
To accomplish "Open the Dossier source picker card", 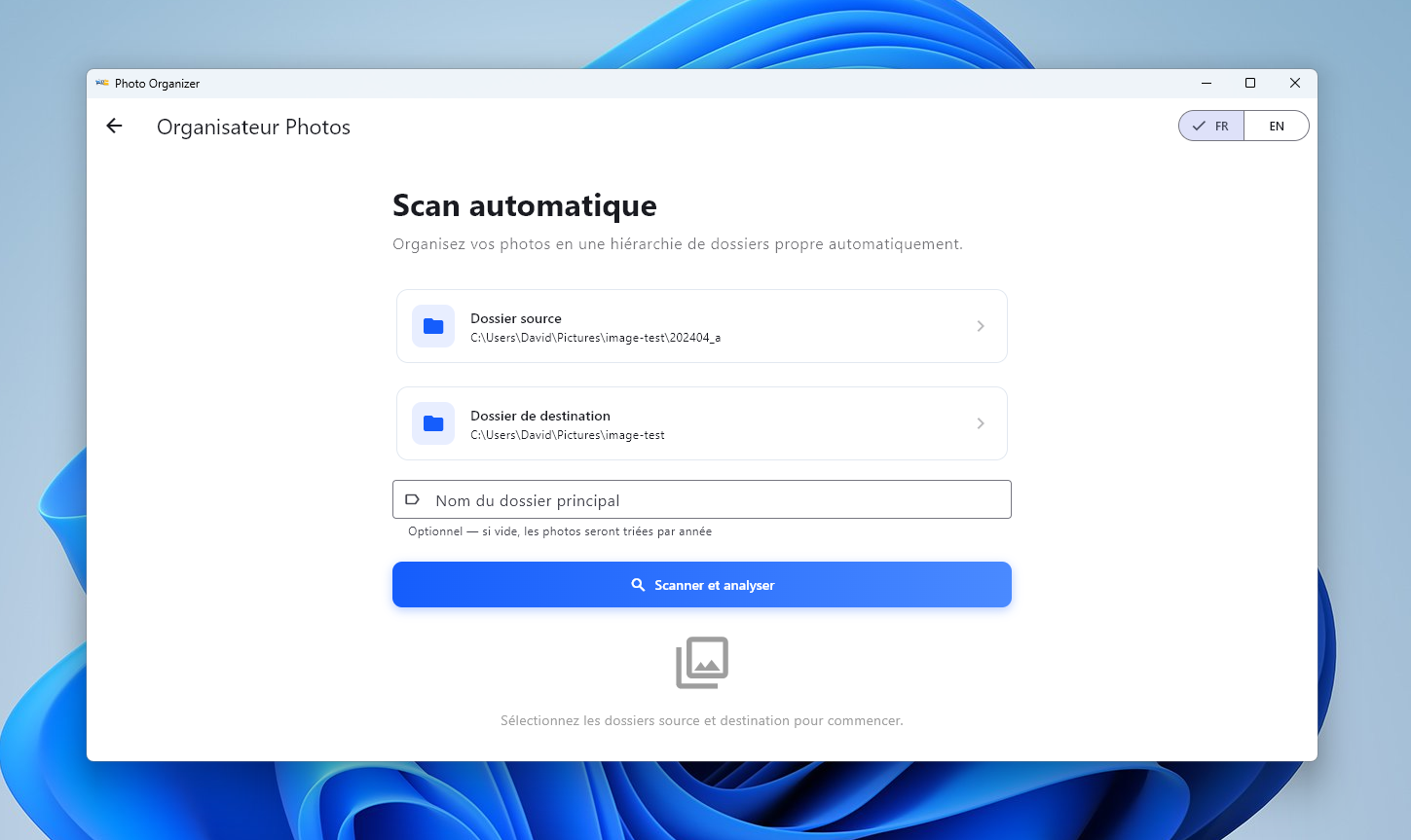I will click(x=701, y=326).
